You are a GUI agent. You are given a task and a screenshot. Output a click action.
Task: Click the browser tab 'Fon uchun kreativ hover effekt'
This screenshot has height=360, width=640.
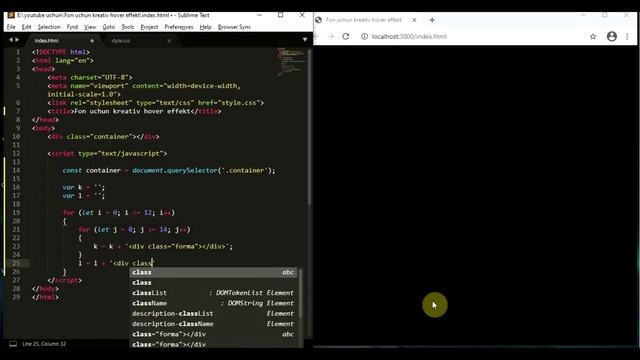[x=364, y=20]
